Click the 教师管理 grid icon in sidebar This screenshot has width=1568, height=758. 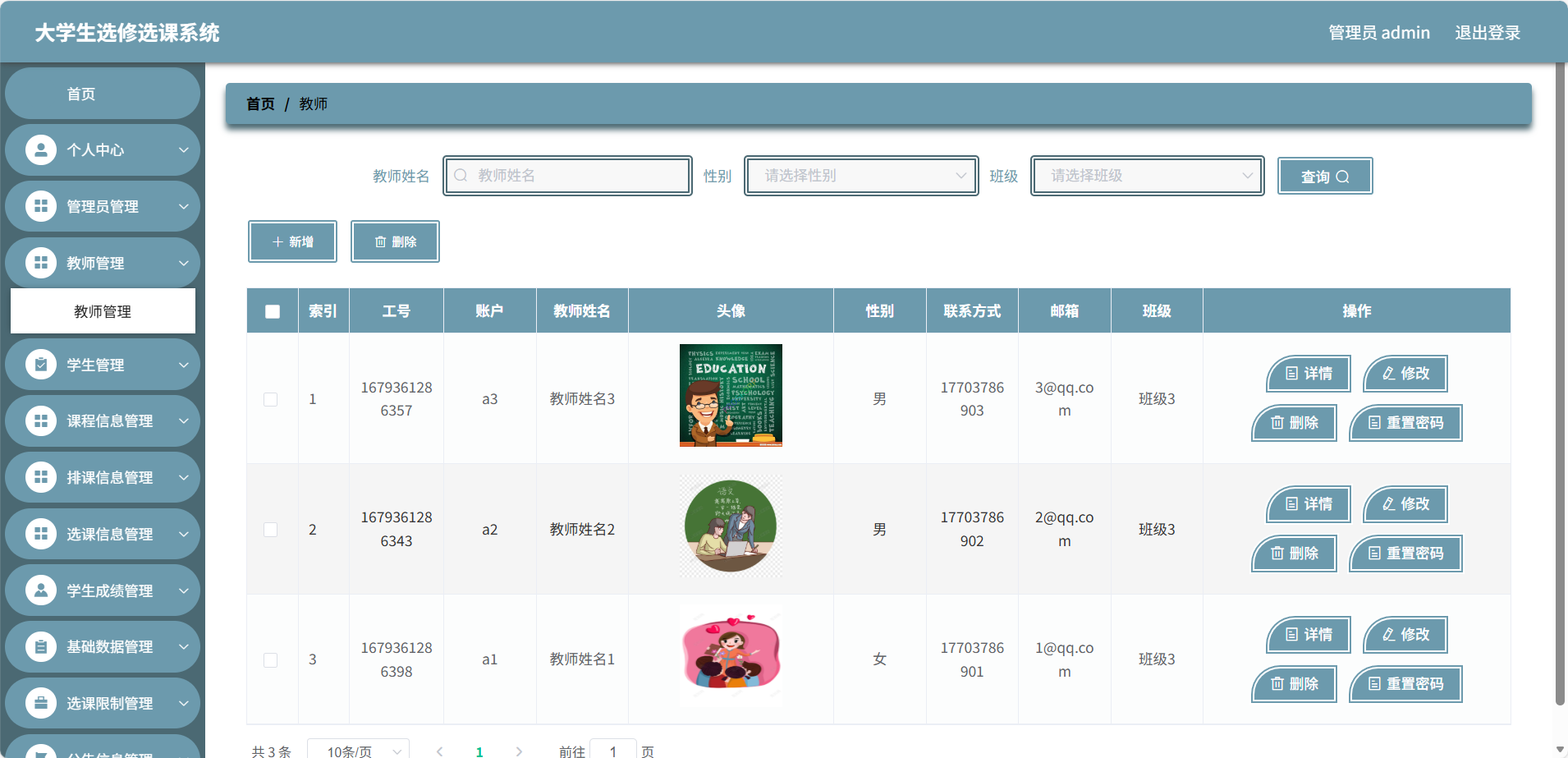[x=41, y=263]
